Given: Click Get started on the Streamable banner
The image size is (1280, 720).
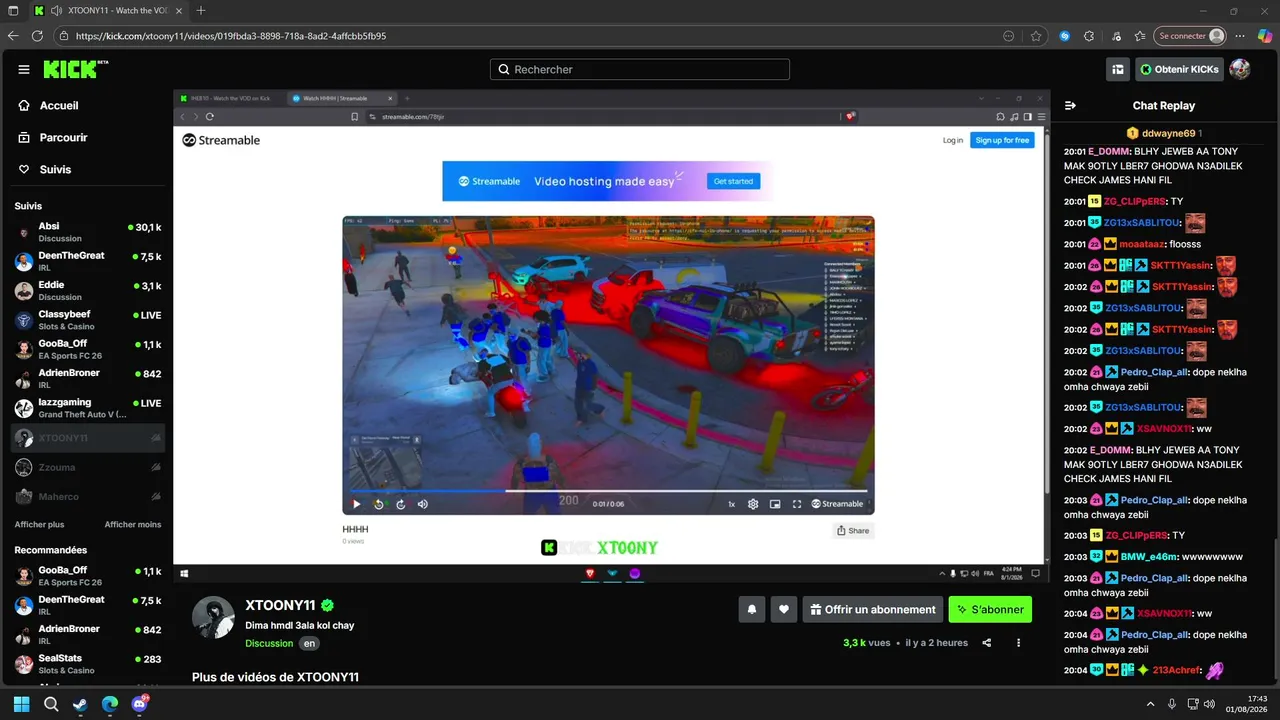Looking at the screenshot, I should click(733, 181).
